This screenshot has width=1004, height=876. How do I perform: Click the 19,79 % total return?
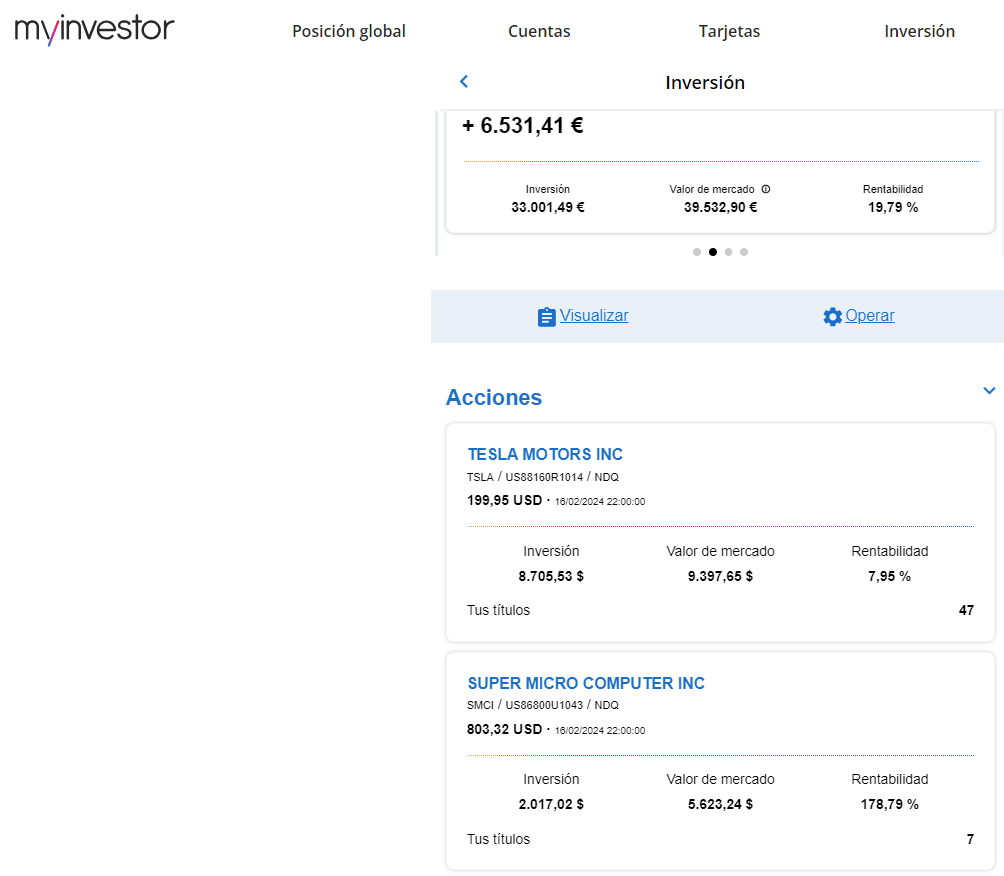click(893, 207)
